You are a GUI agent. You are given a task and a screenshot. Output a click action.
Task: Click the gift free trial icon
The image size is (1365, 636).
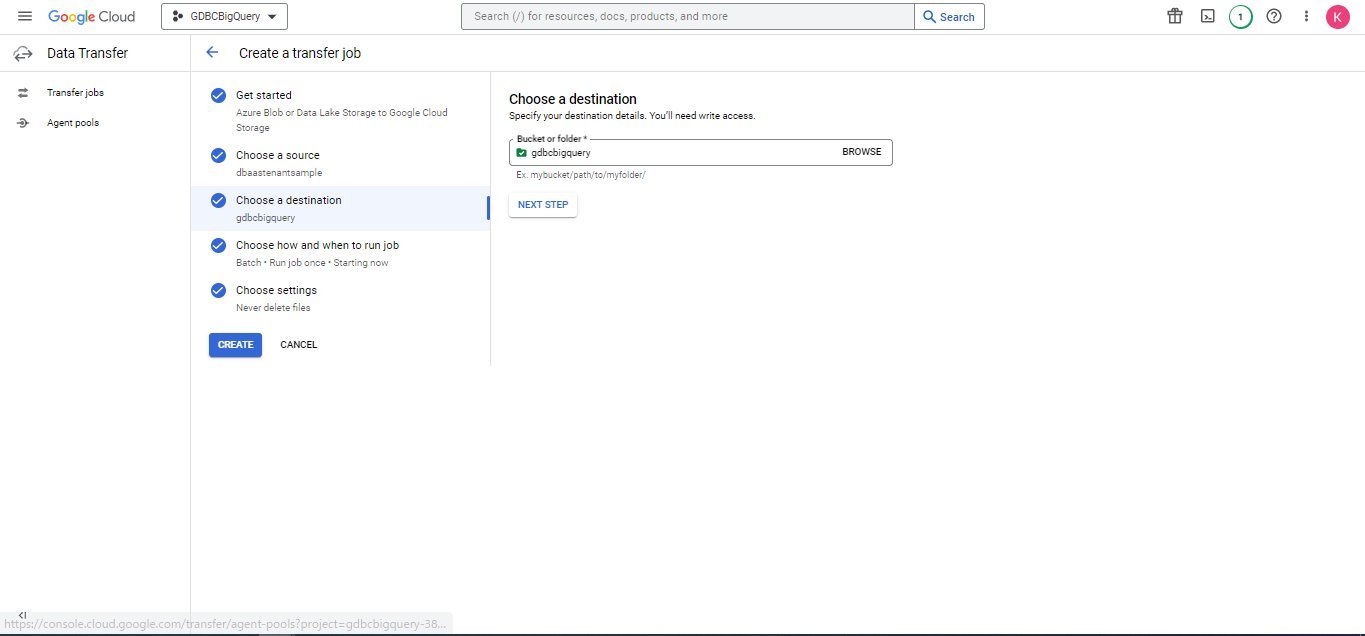point(1175,16)
